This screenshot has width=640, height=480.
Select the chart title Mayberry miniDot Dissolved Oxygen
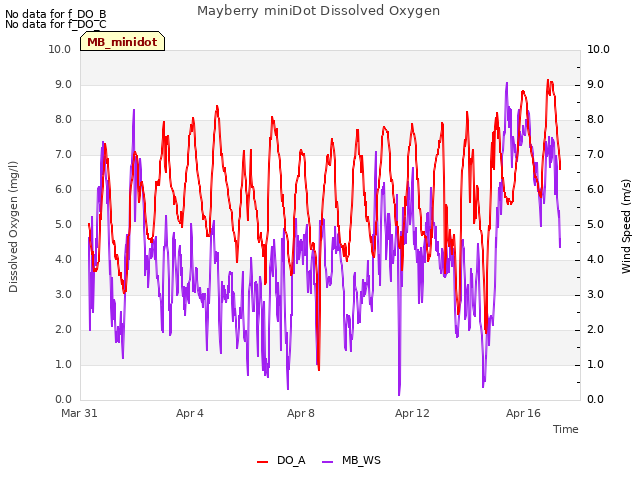tap(318, 11)
